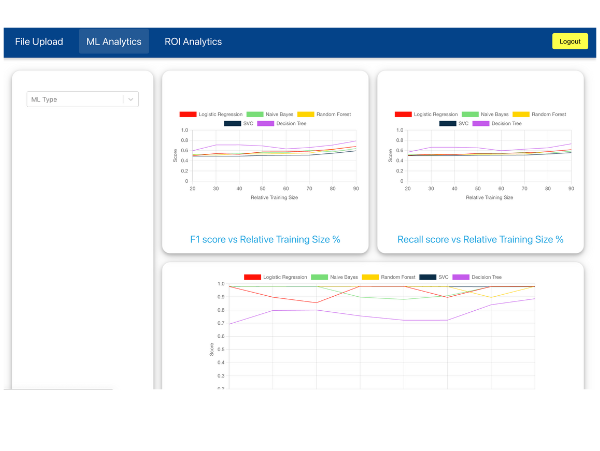Open the ROI Analytics tab
600x451 pixels.
point(193,42)
